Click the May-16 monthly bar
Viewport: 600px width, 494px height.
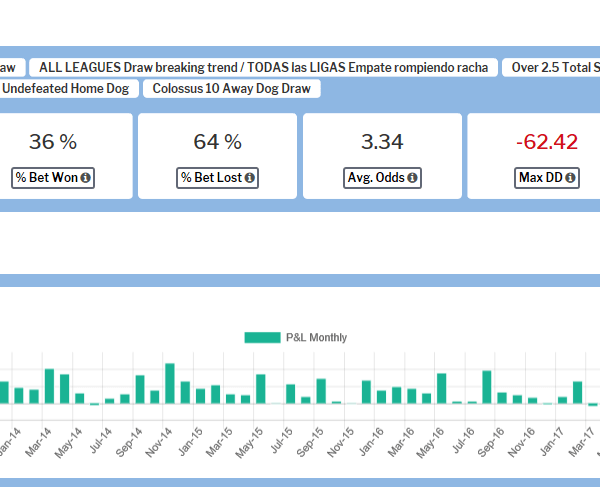click(x=442, y=388)
